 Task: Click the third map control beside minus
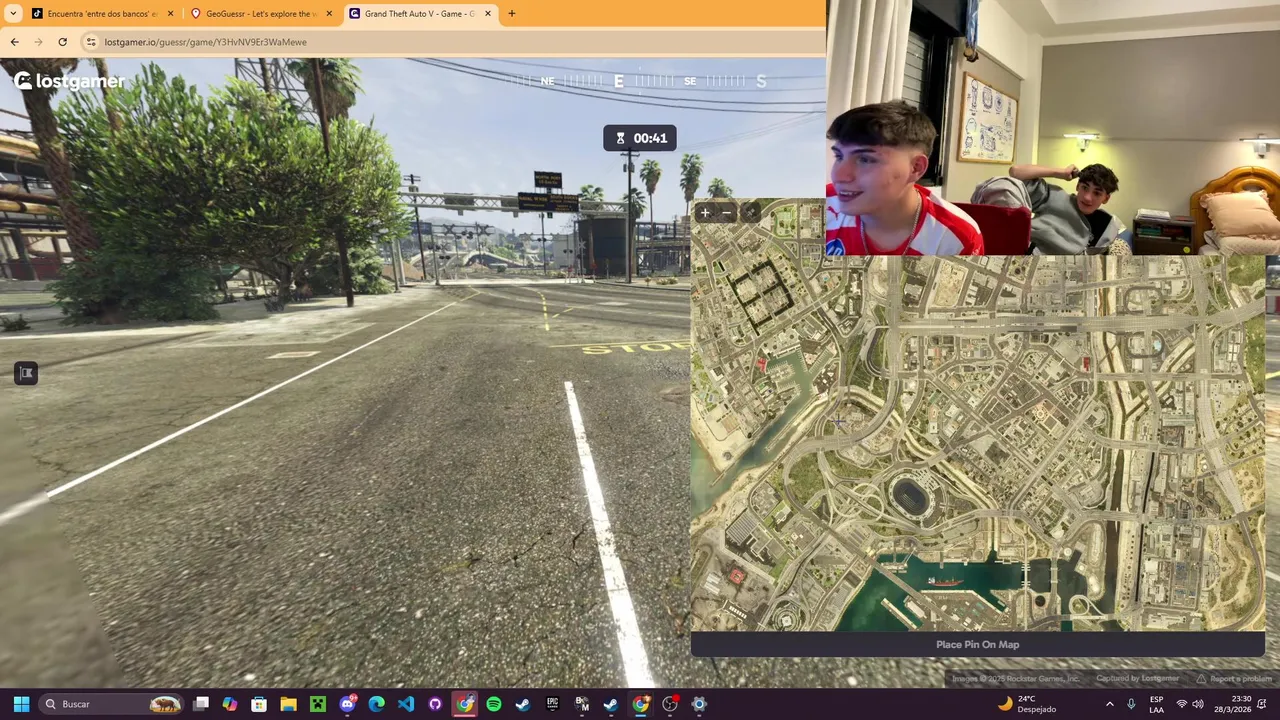point(750,213)
